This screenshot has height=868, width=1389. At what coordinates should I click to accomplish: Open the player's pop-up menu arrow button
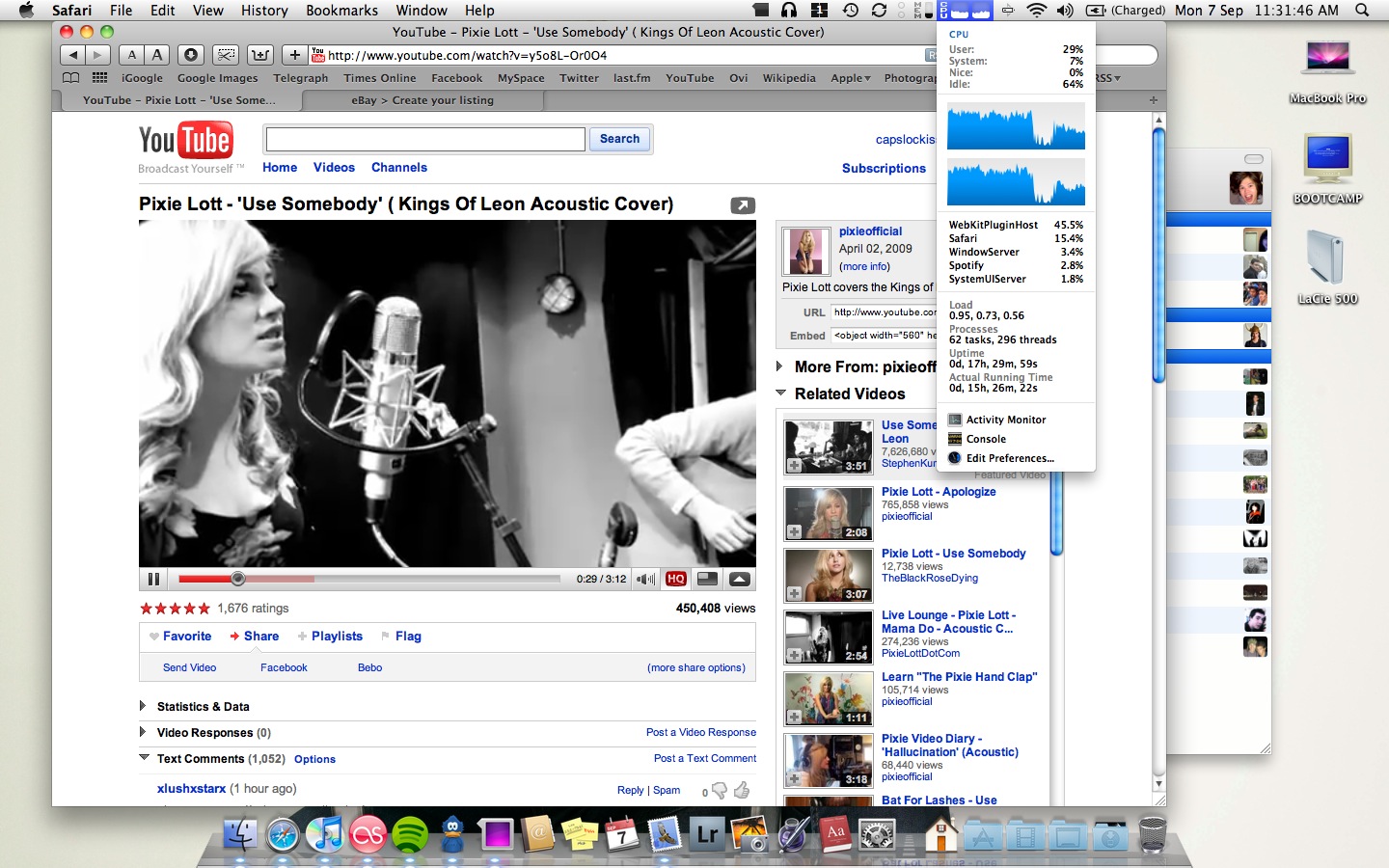[x=740, y=579]
